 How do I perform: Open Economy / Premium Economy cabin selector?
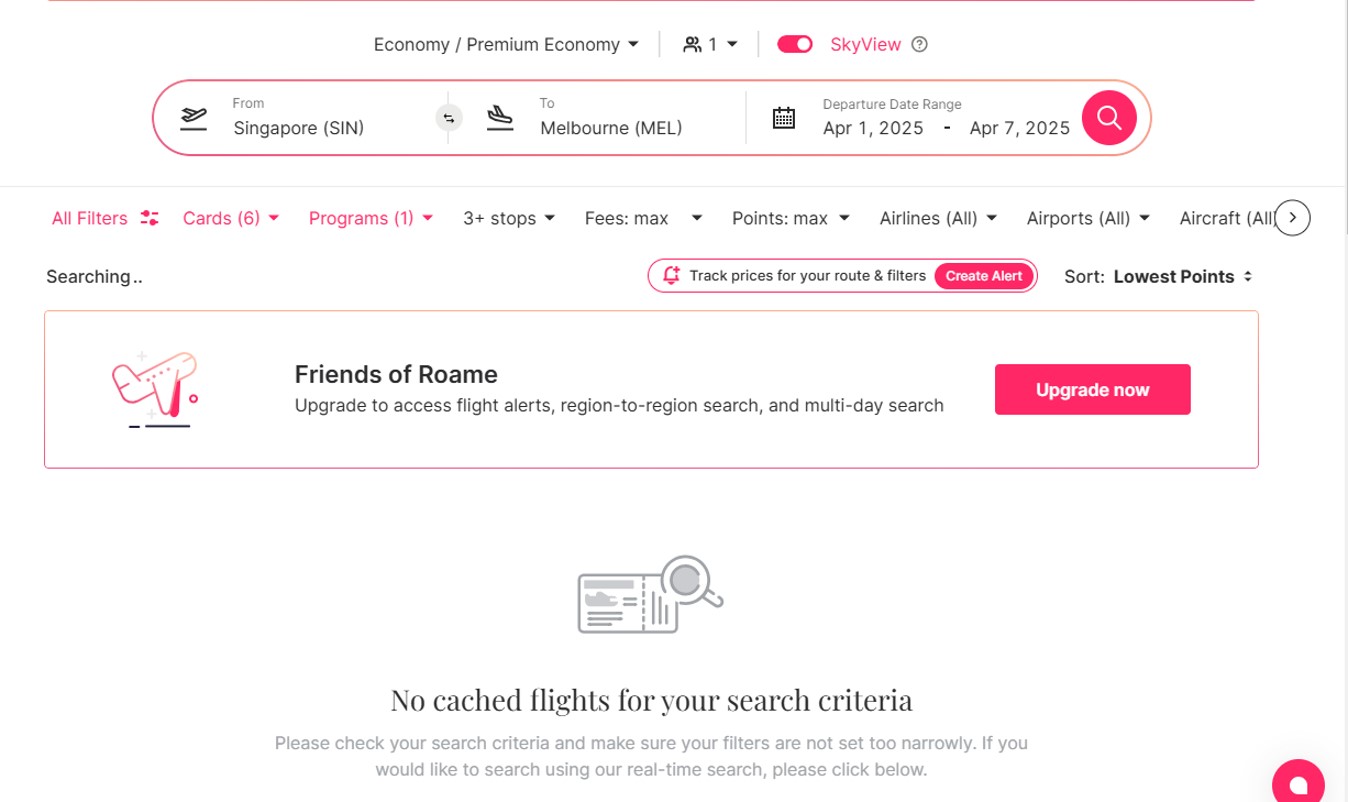[x=506, y=44]
